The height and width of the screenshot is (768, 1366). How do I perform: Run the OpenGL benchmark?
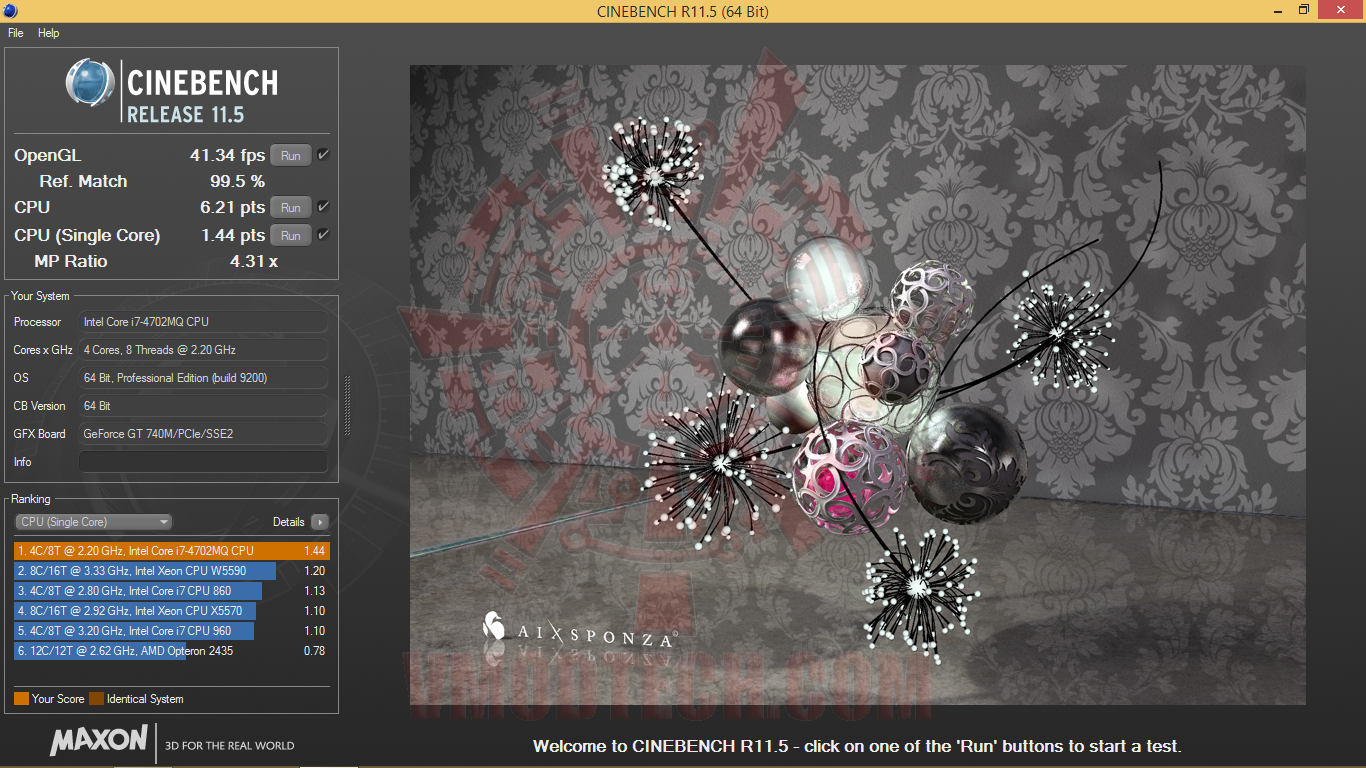click(x=291, y=155)
